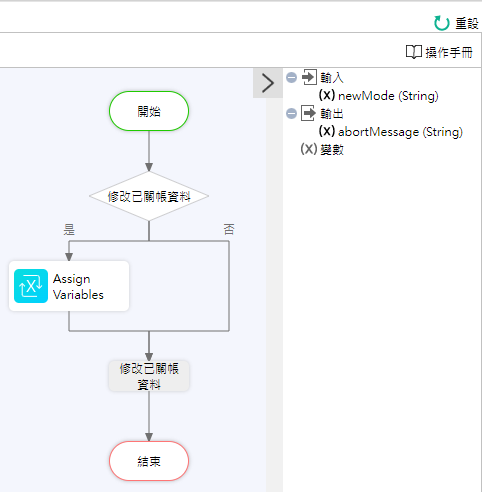Select the 修改已關帳資料 decision diamond
This screenshot has height=492, width=482.
click(x=149, y=196)
